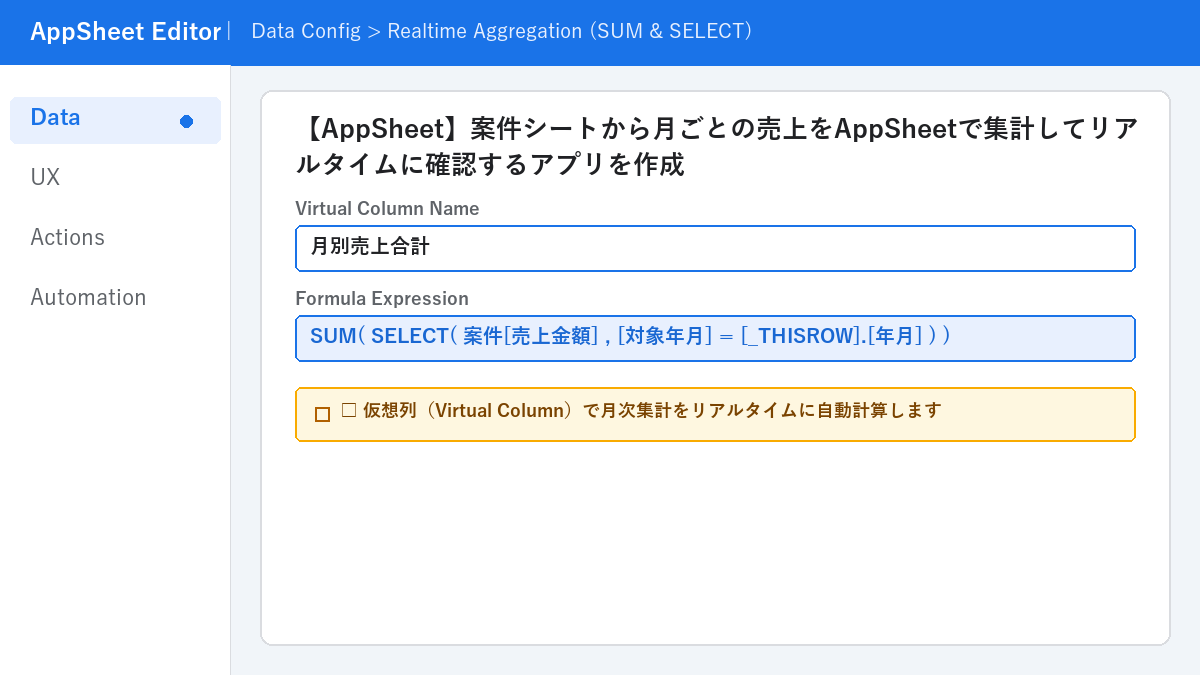Click the 【AppSheet】 article heading text

[x=717, y=146]
